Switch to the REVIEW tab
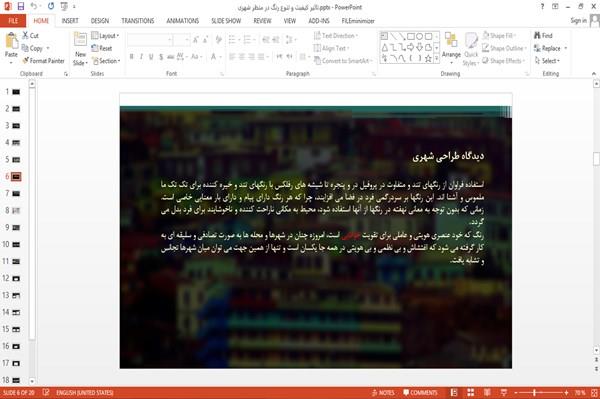The image size is (600, 399). click(x=262, y=21)
